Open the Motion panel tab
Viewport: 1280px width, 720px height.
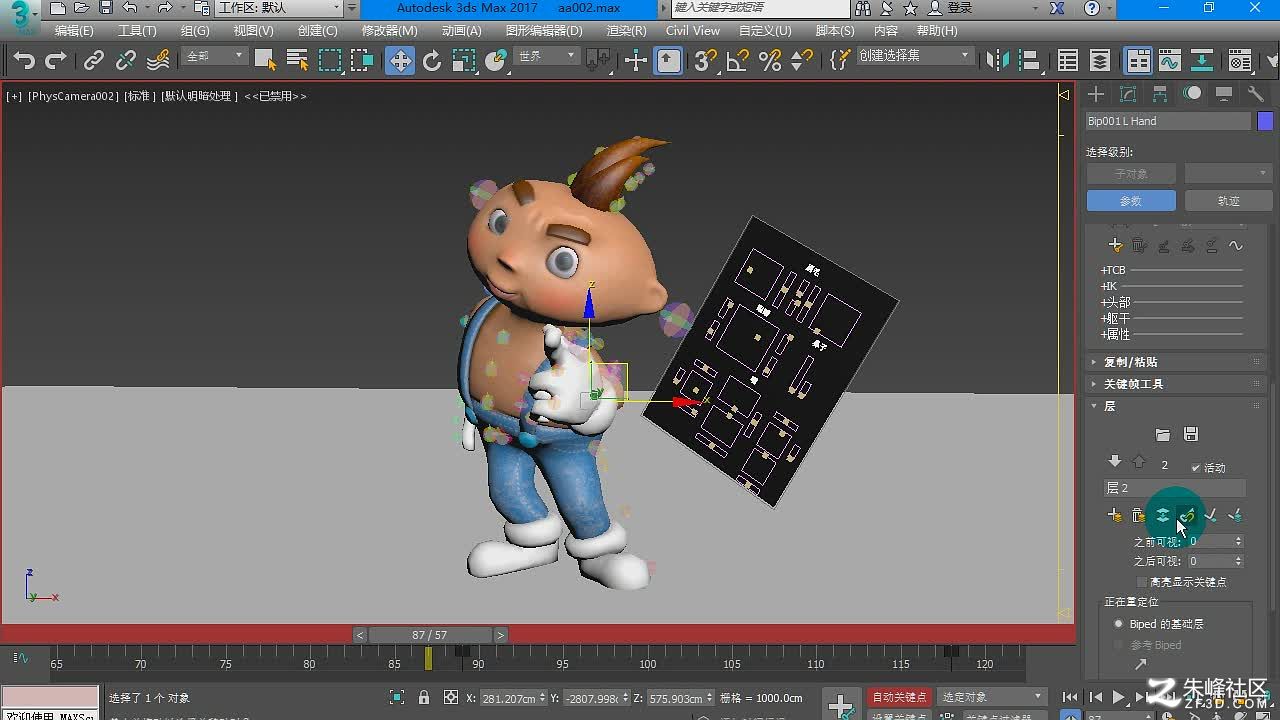point(1192,94)
